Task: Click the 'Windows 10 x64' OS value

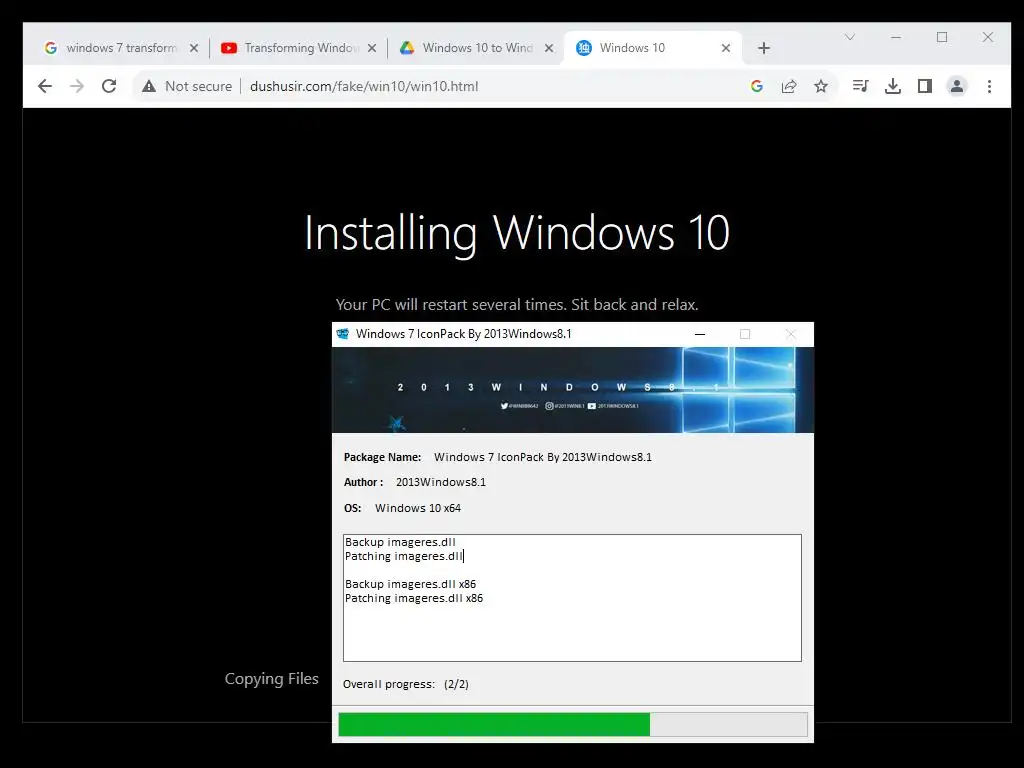Action: (418, 508)
